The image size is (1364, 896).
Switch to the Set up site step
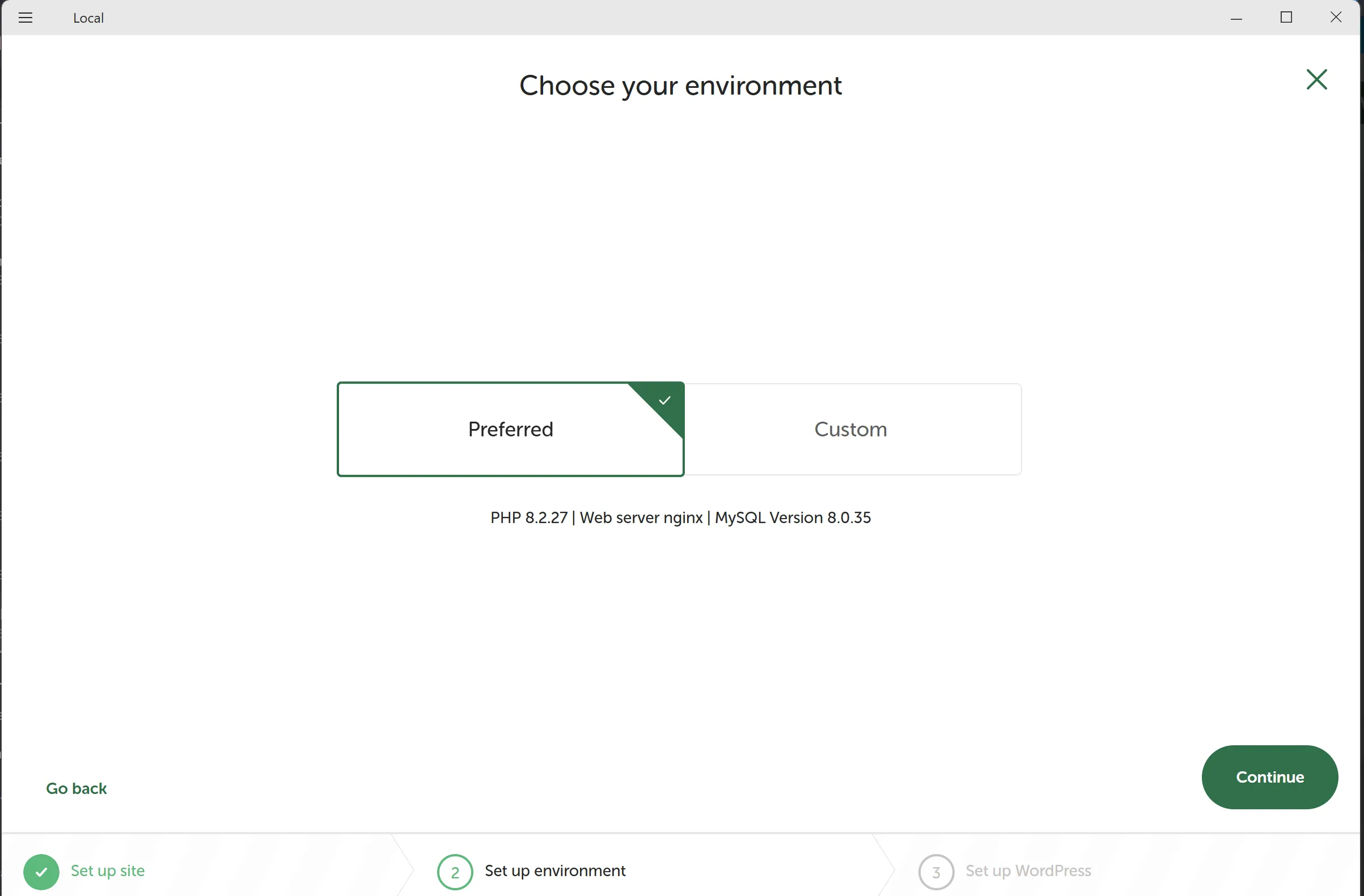tap(108, 872)
